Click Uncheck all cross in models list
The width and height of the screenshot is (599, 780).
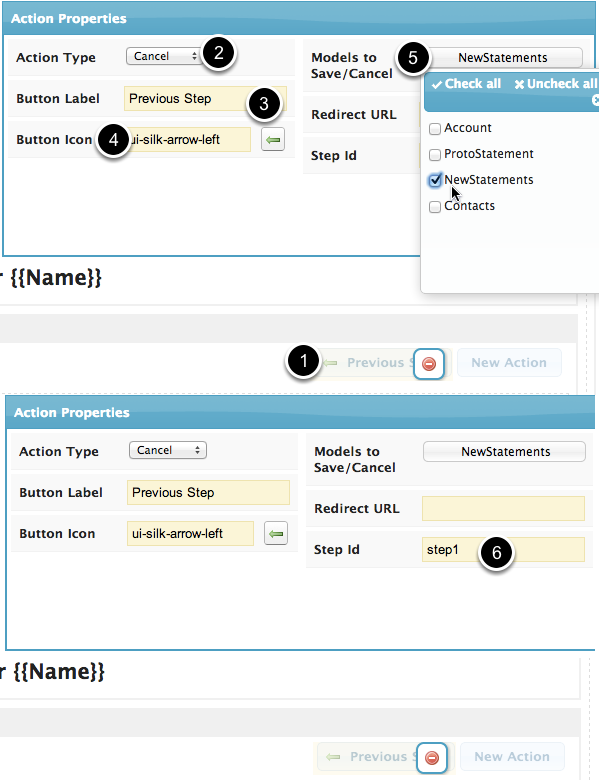(519, 85)
